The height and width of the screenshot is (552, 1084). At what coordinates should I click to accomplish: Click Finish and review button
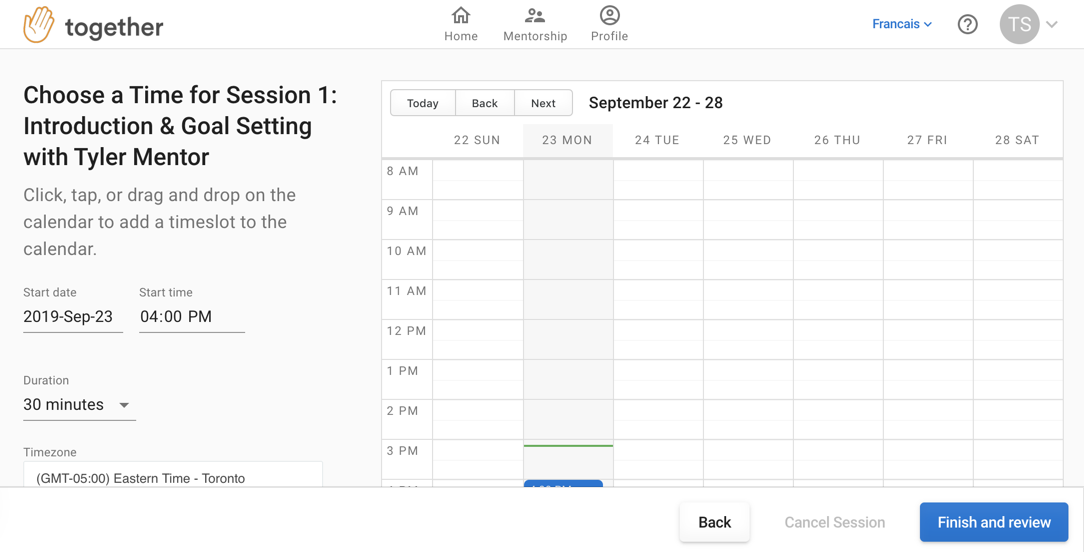tap(993, 522)
